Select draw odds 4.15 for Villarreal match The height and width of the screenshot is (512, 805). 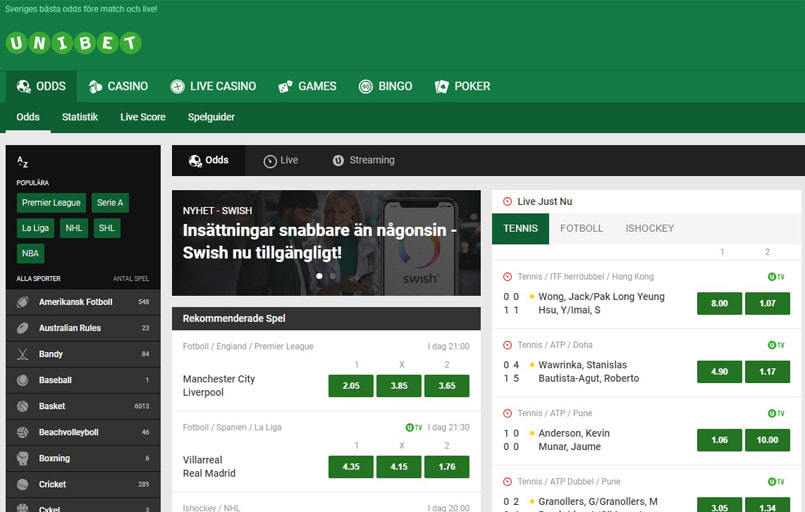(399, 467)
